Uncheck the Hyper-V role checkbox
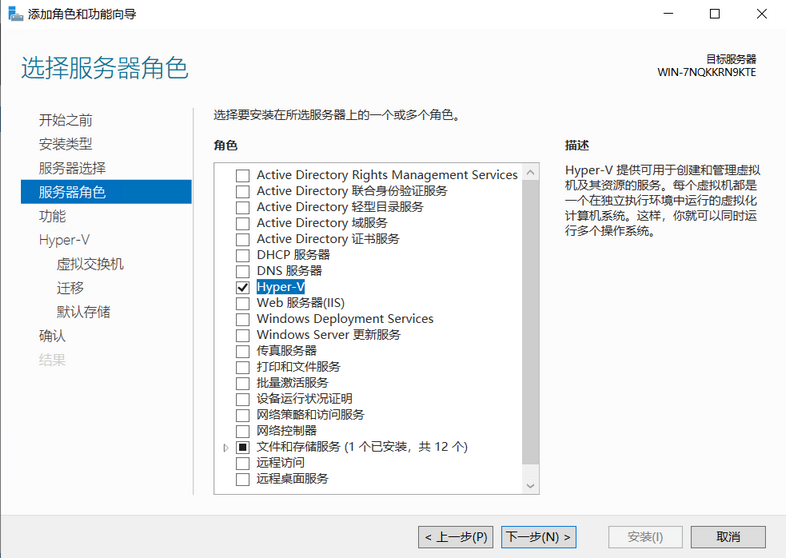 [243, 287]
